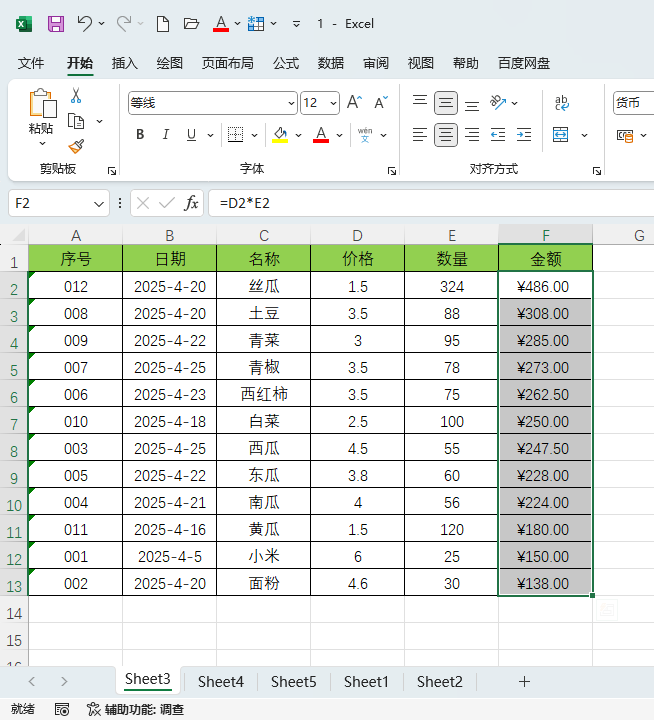Toggle Bold formatting
This screenshot has height=720, width=654.
click(x=140, y=135)
